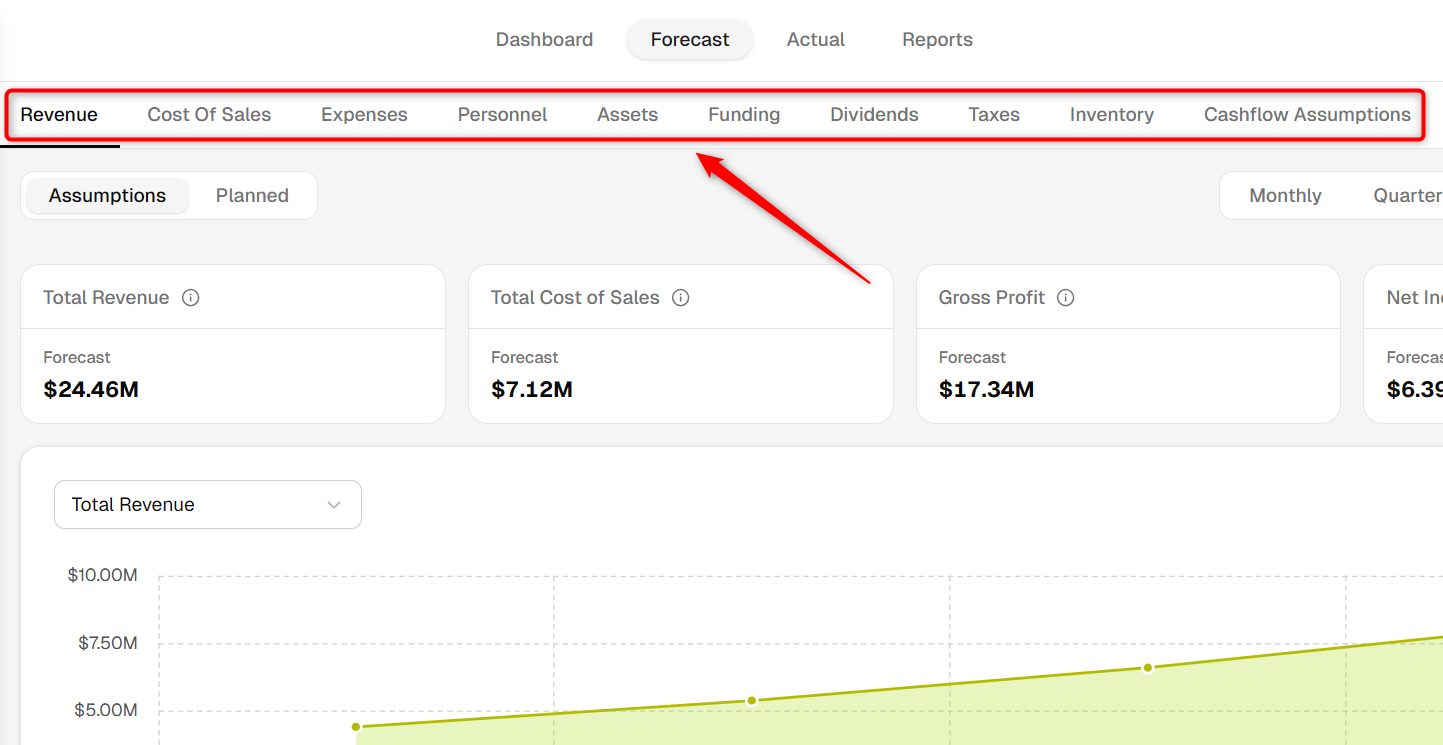Select the Forecast top navigation tab
1443x745 pixels.
[x=690, y=40]
